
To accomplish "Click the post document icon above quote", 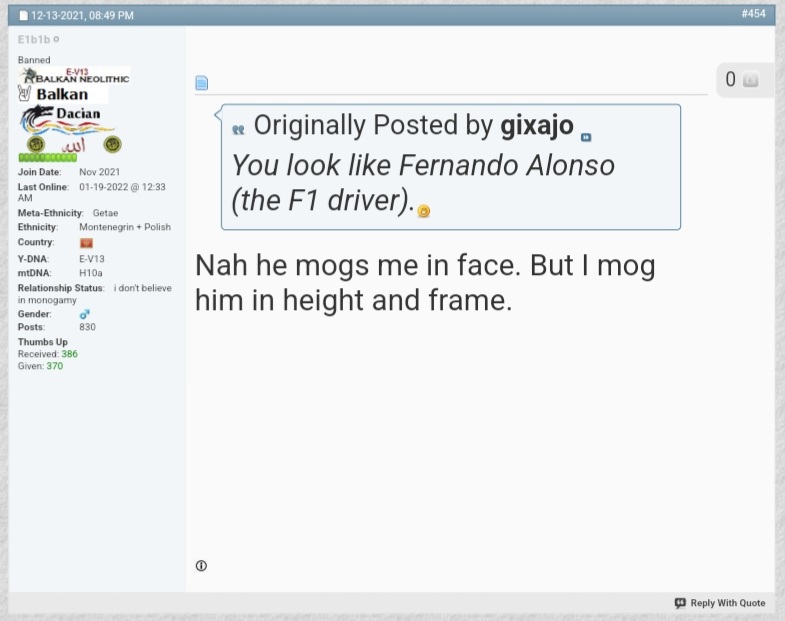I will coord(202,83).
